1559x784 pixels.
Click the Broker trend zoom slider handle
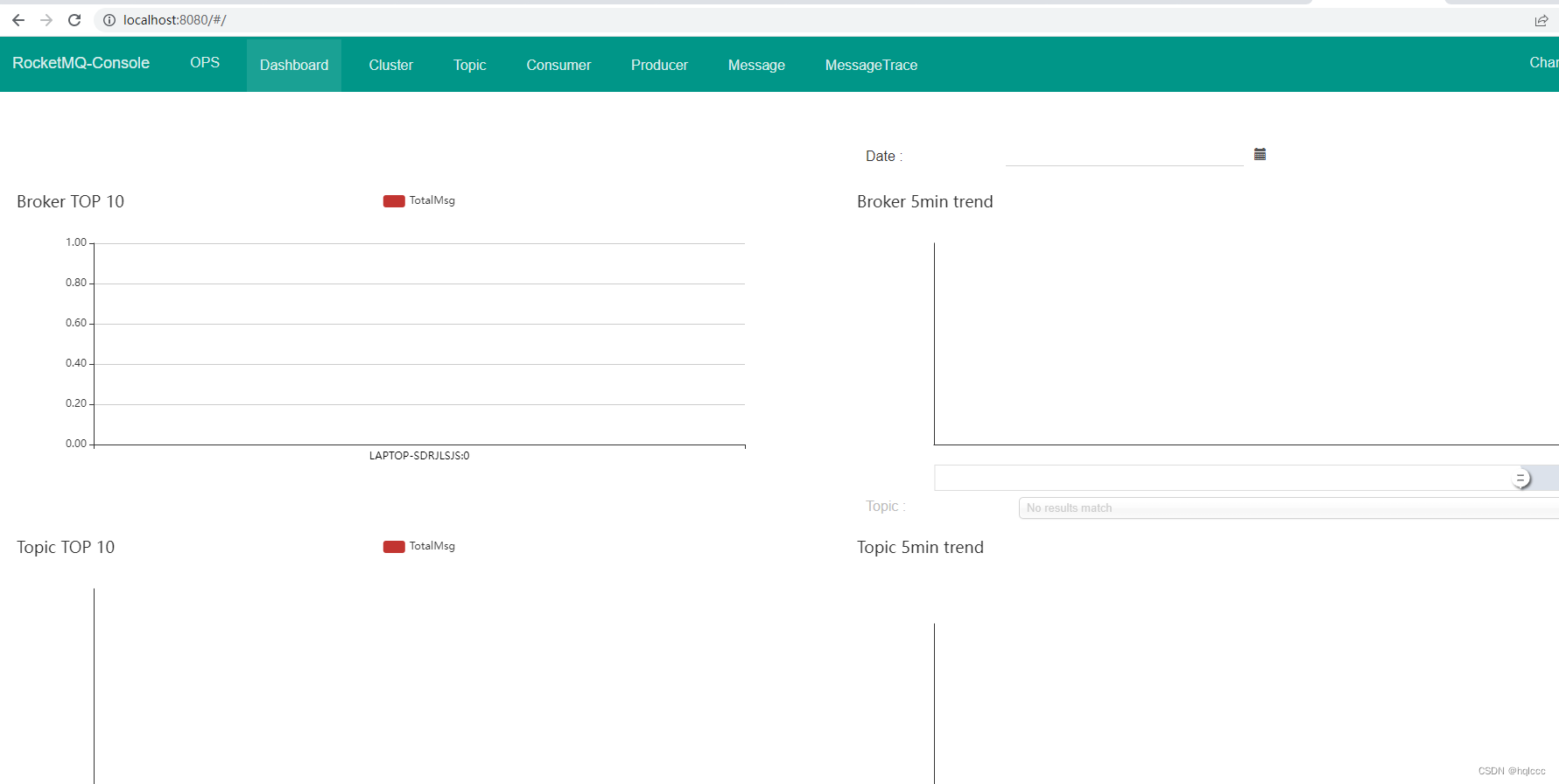[1520, 478]
